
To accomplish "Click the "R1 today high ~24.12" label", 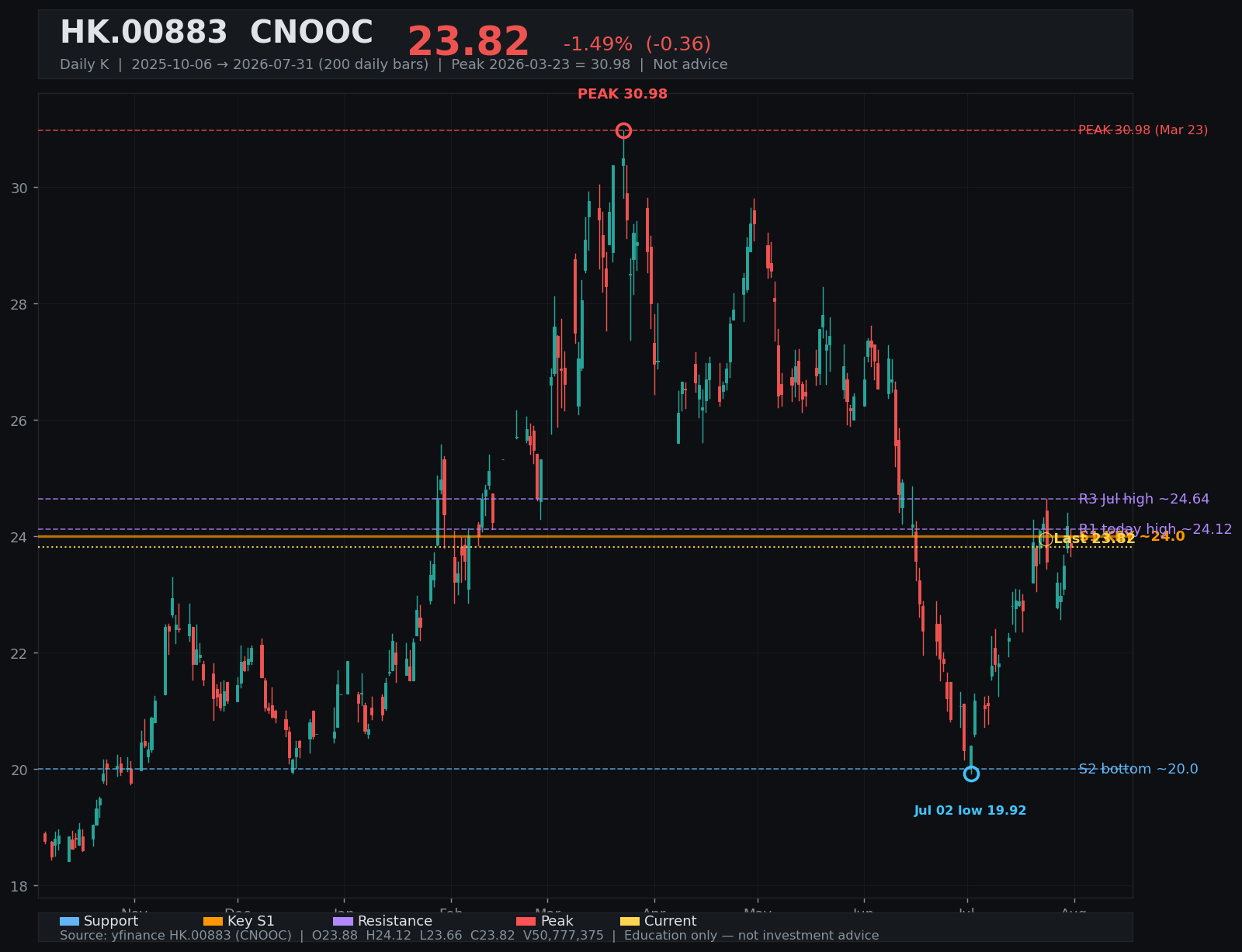I will point(1156,529).
